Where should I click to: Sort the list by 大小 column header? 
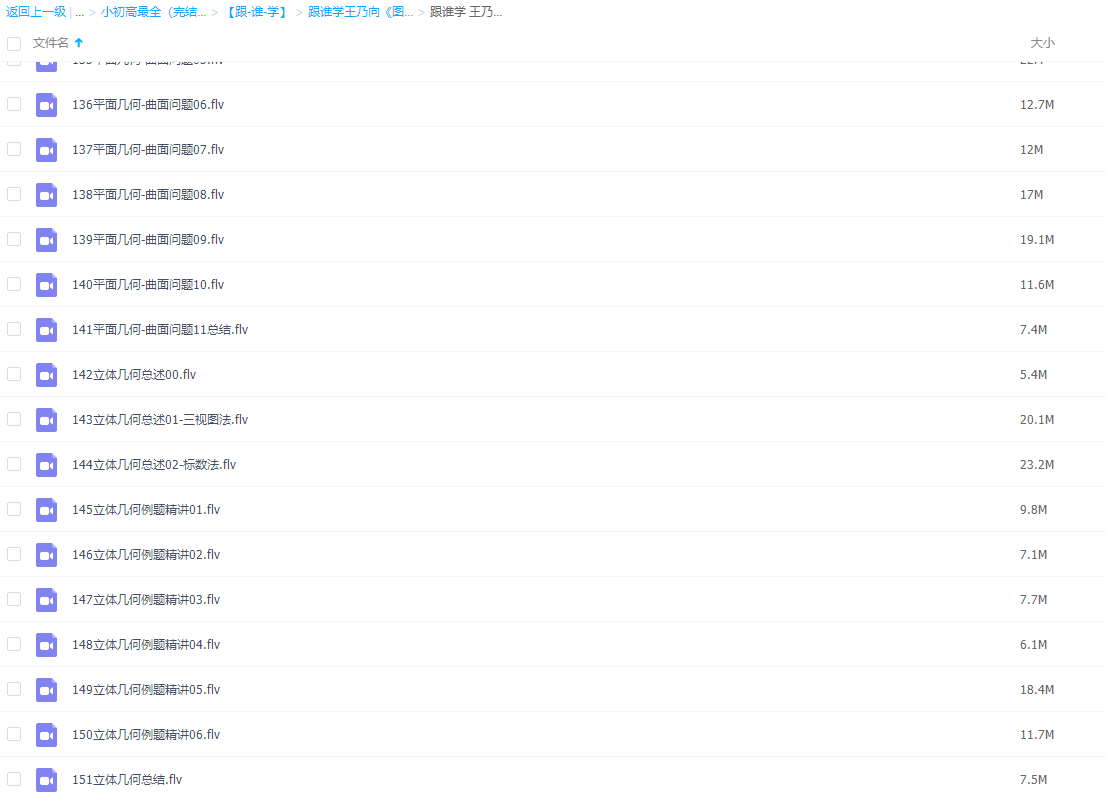point(1042,43)
